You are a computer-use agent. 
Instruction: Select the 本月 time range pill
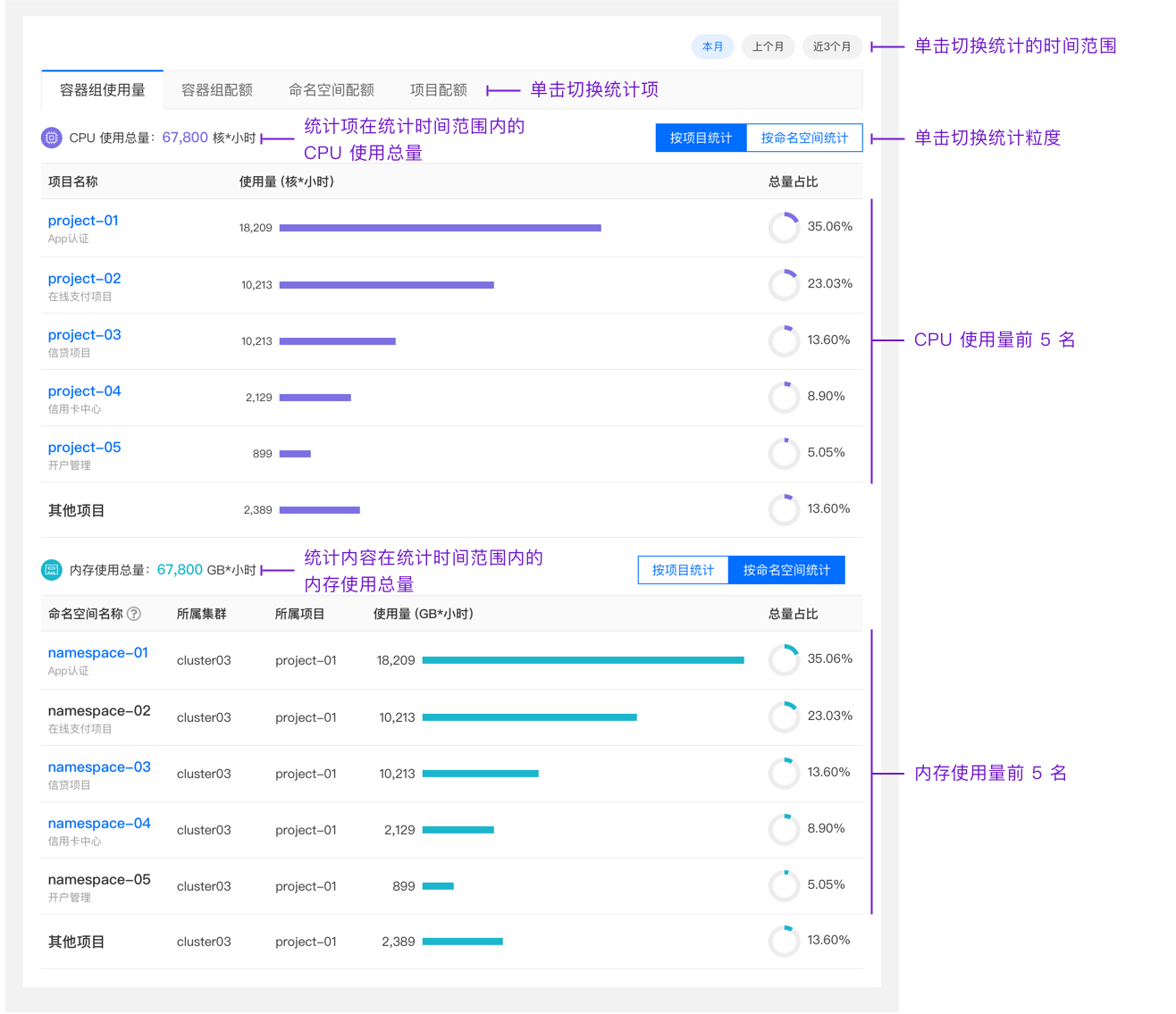[712, 46]
